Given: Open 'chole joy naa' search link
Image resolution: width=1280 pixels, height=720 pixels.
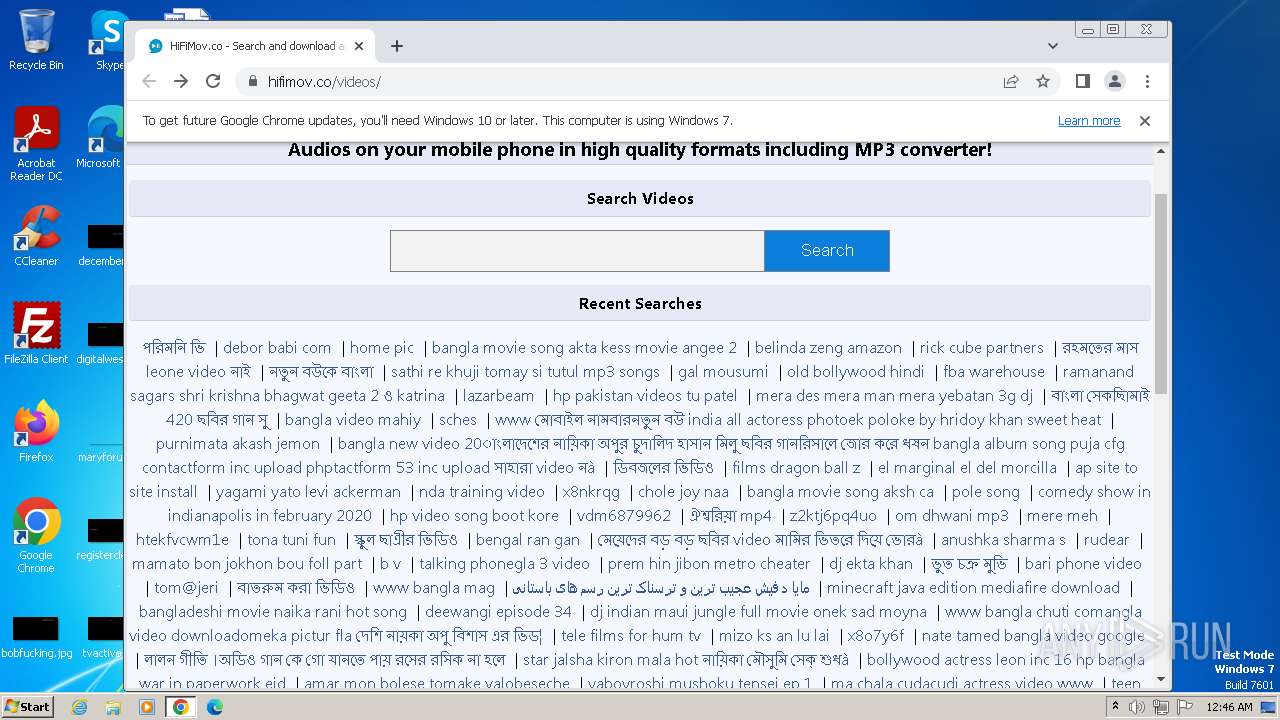Looking at the screenshot, I should pos(683,492).
